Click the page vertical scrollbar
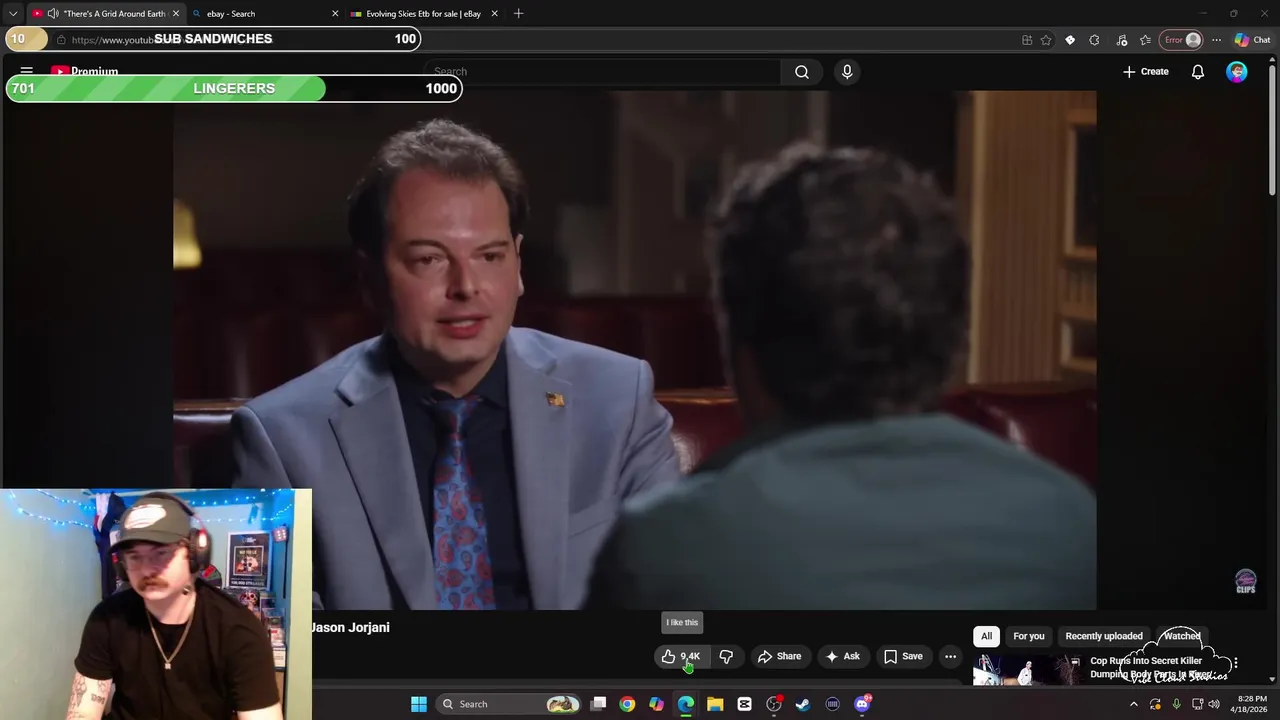This screenshot has width=1280, height=720. tap(1272, 130)
